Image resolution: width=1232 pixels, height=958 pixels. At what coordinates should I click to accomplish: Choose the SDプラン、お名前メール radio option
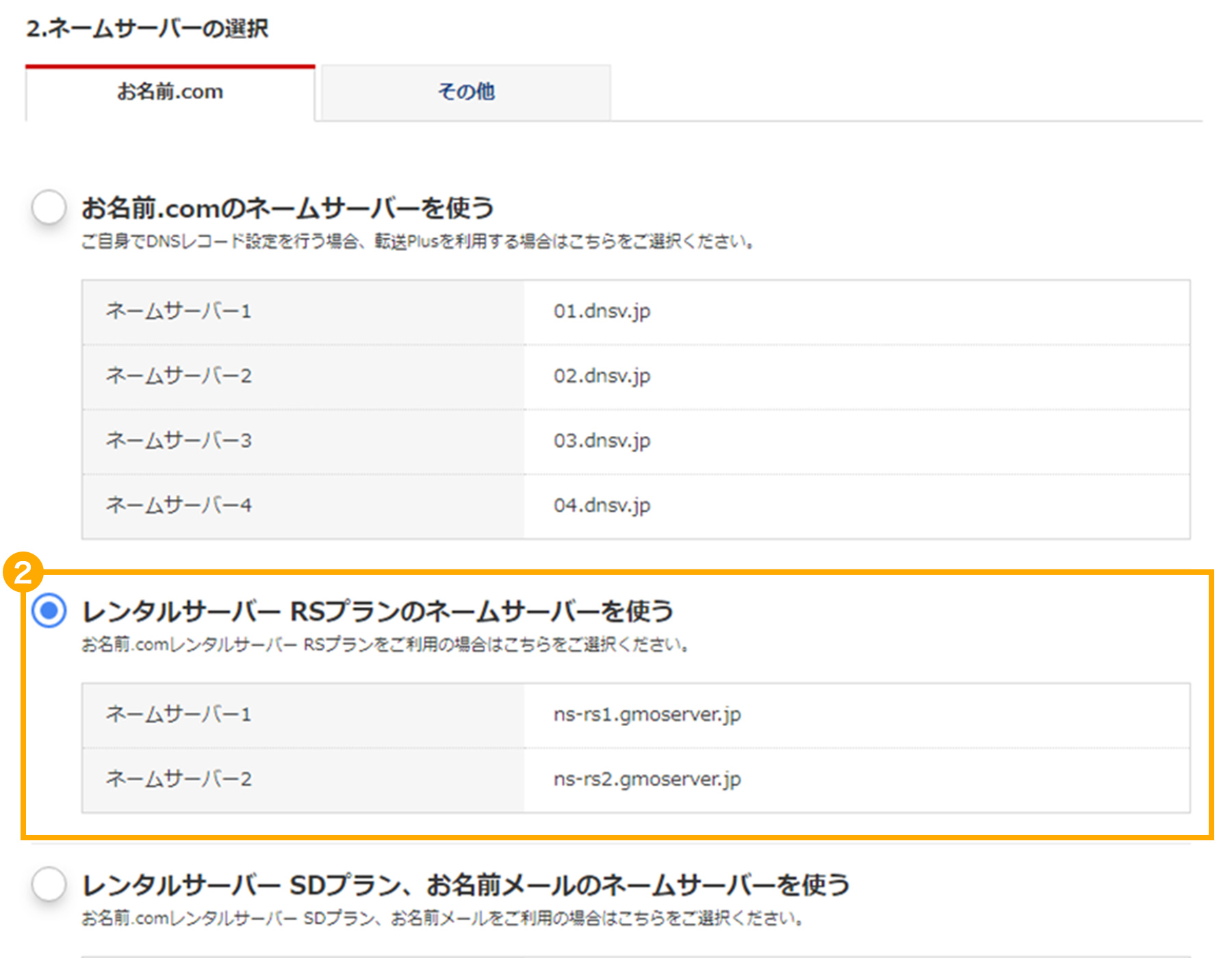tap(49, 884)
